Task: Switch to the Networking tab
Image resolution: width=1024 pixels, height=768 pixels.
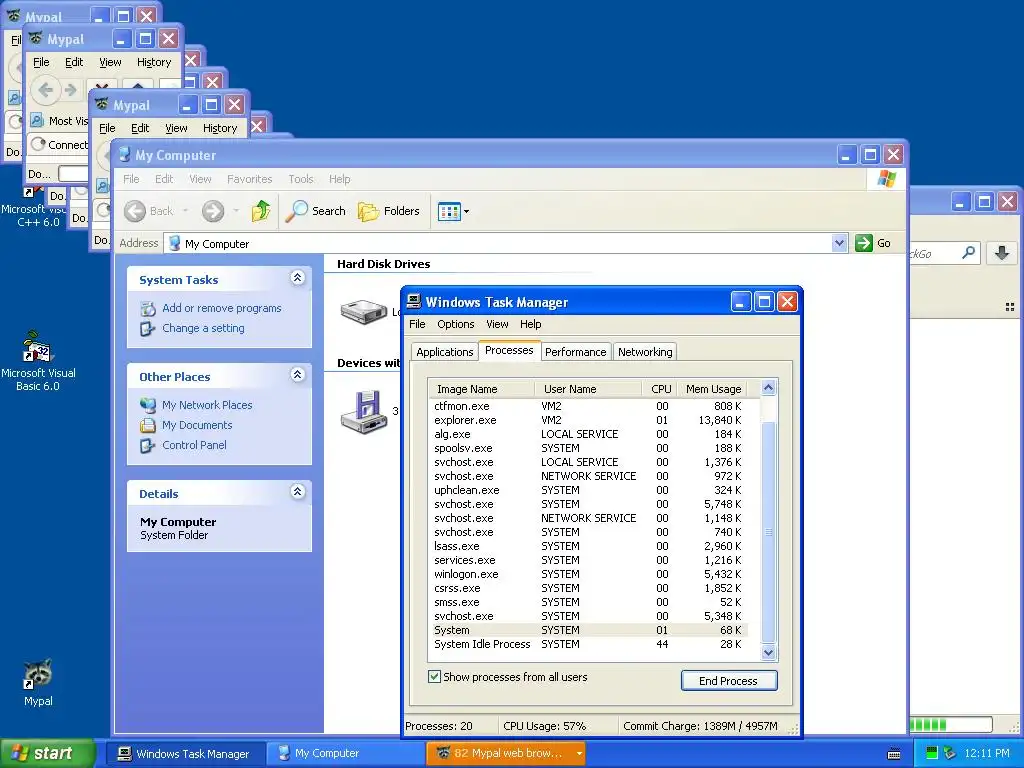Action: pyautogui.click(x=645, y=352)
